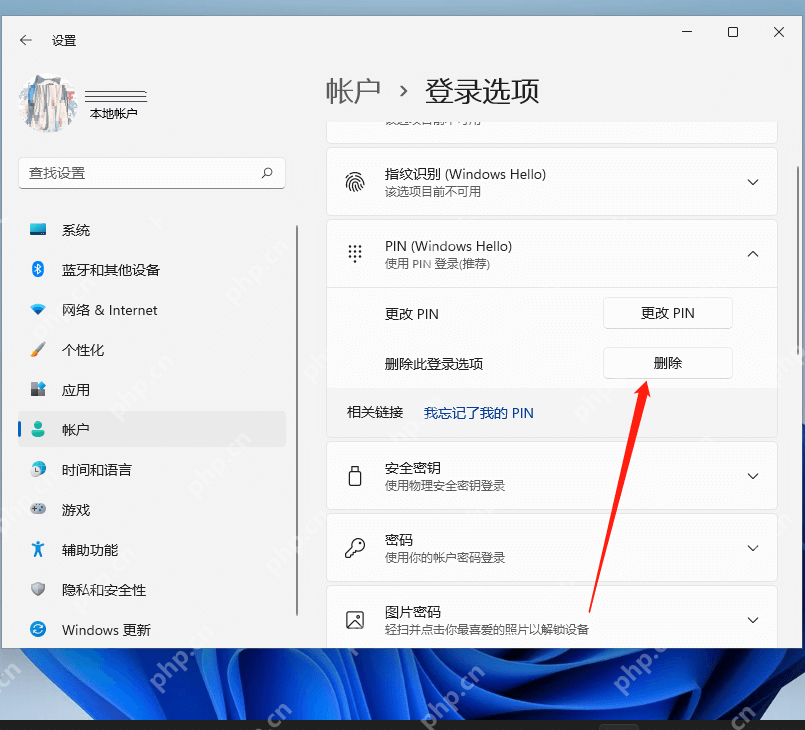Screen dimensions: 805x730
Task: Click the user profile avatar picture
Action: coord(48,103)
